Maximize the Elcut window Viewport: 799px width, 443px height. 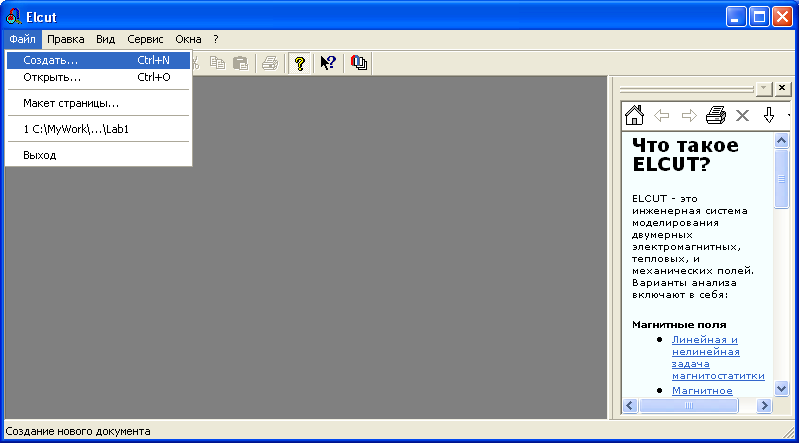click(x=759, y=17)
